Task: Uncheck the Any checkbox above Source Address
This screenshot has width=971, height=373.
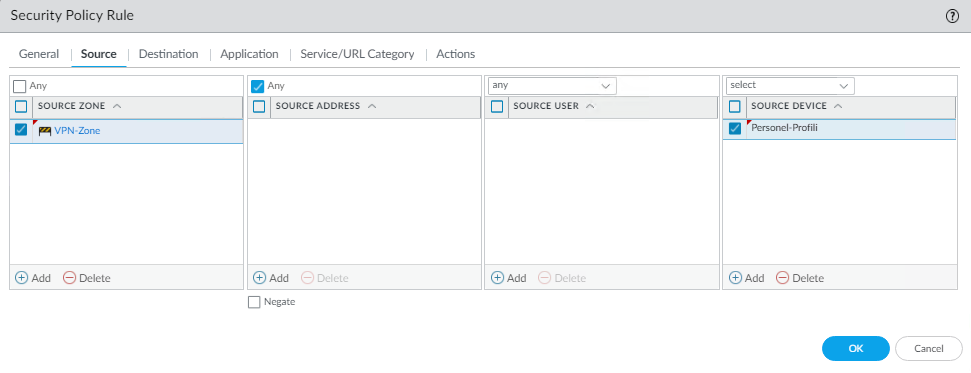Action: (258, 86)
